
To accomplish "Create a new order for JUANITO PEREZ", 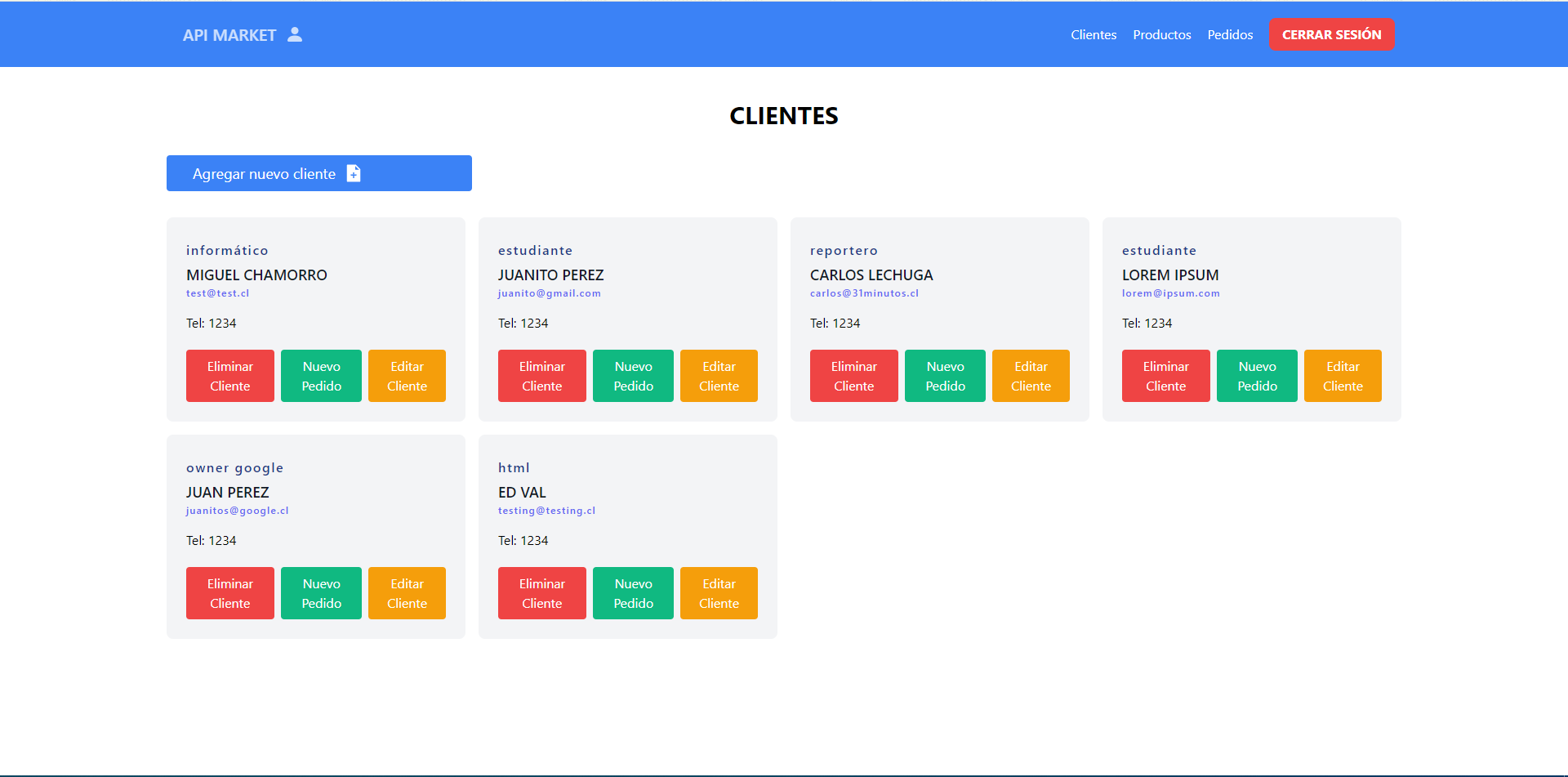I will (x=633, y=376).
